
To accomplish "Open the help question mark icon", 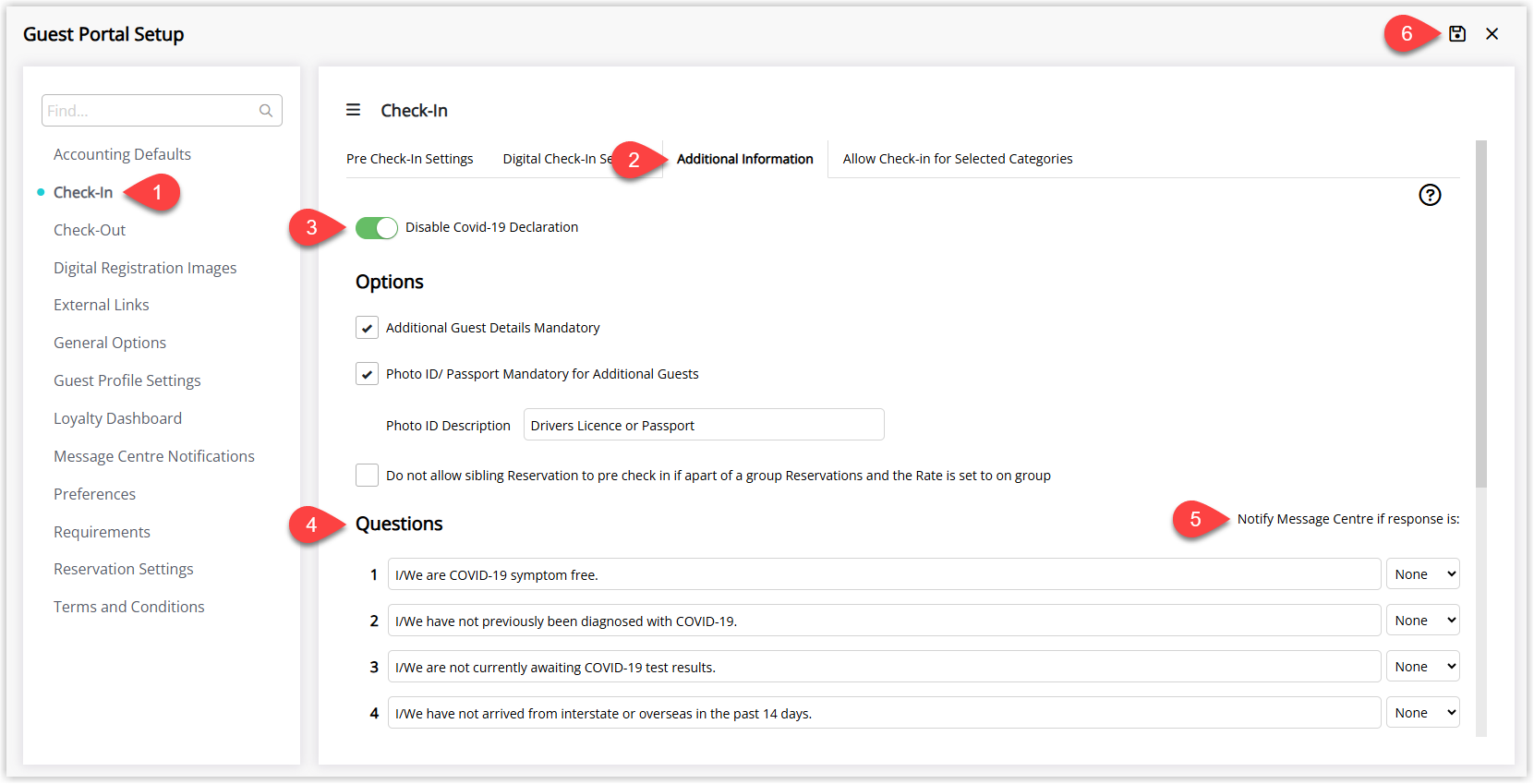I will point(1430,195).
